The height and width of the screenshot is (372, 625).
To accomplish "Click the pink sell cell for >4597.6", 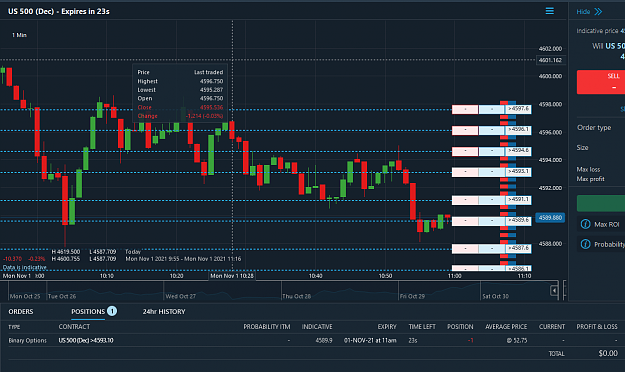I will [465, 109].
